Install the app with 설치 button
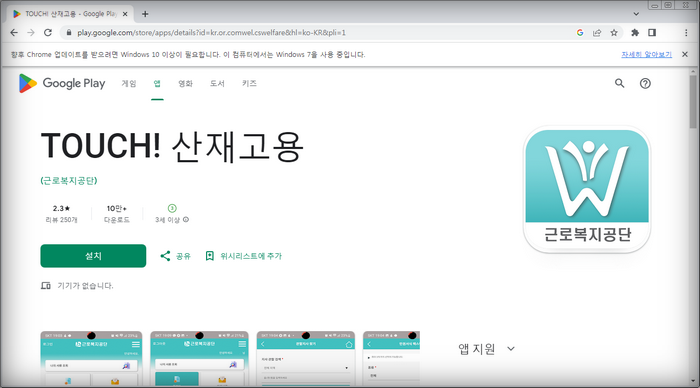 click(x=93, y=256)
